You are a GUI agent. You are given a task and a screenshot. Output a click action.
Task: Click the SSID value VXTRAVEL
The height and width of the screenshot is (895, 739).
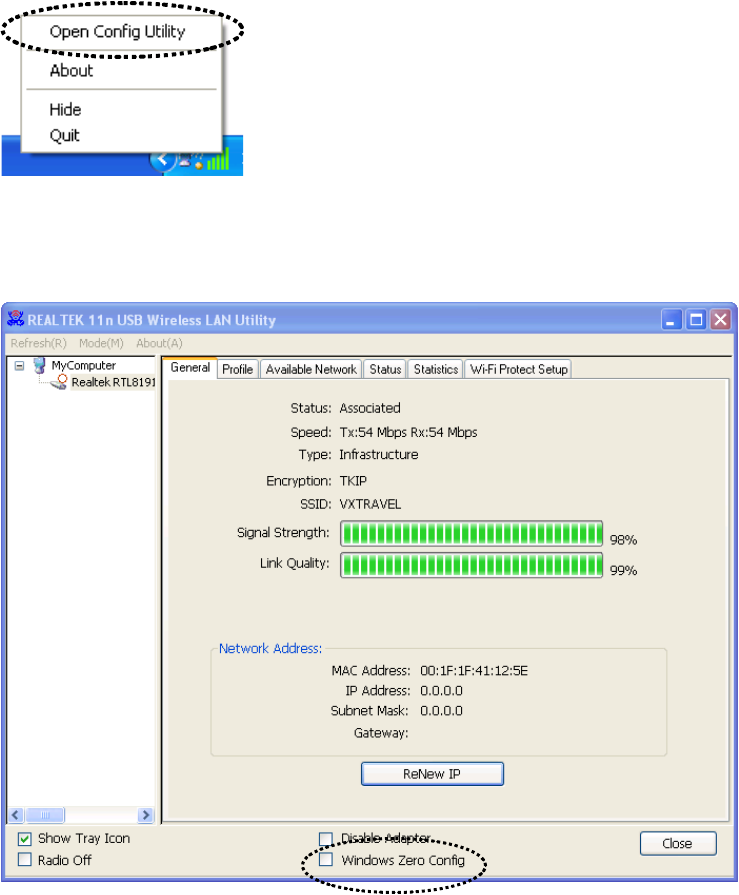[x=370, y=505]
